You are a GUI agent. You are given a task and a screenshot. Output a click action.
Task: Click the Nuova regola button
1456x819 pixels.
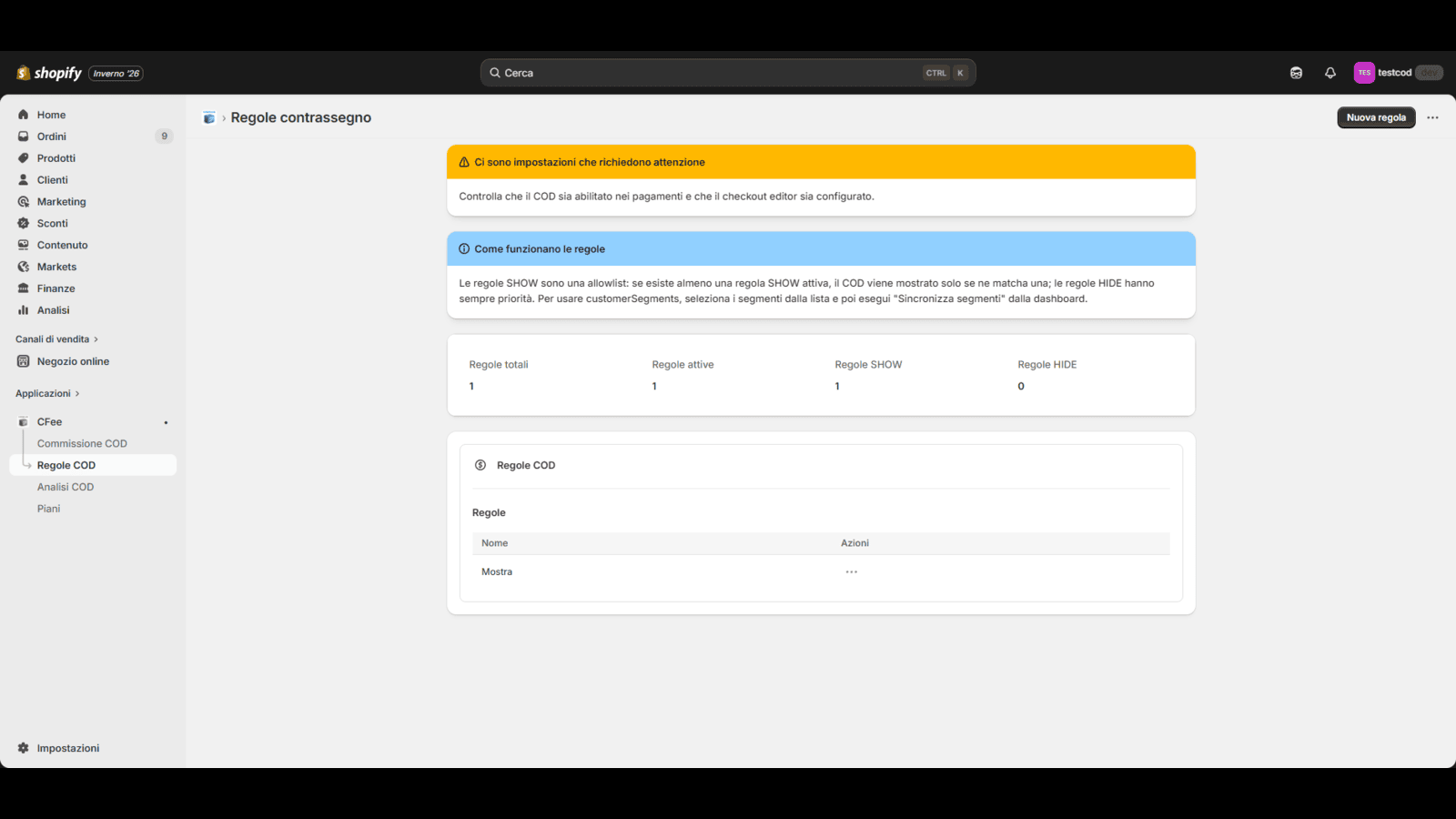[x=1375, y=117]
